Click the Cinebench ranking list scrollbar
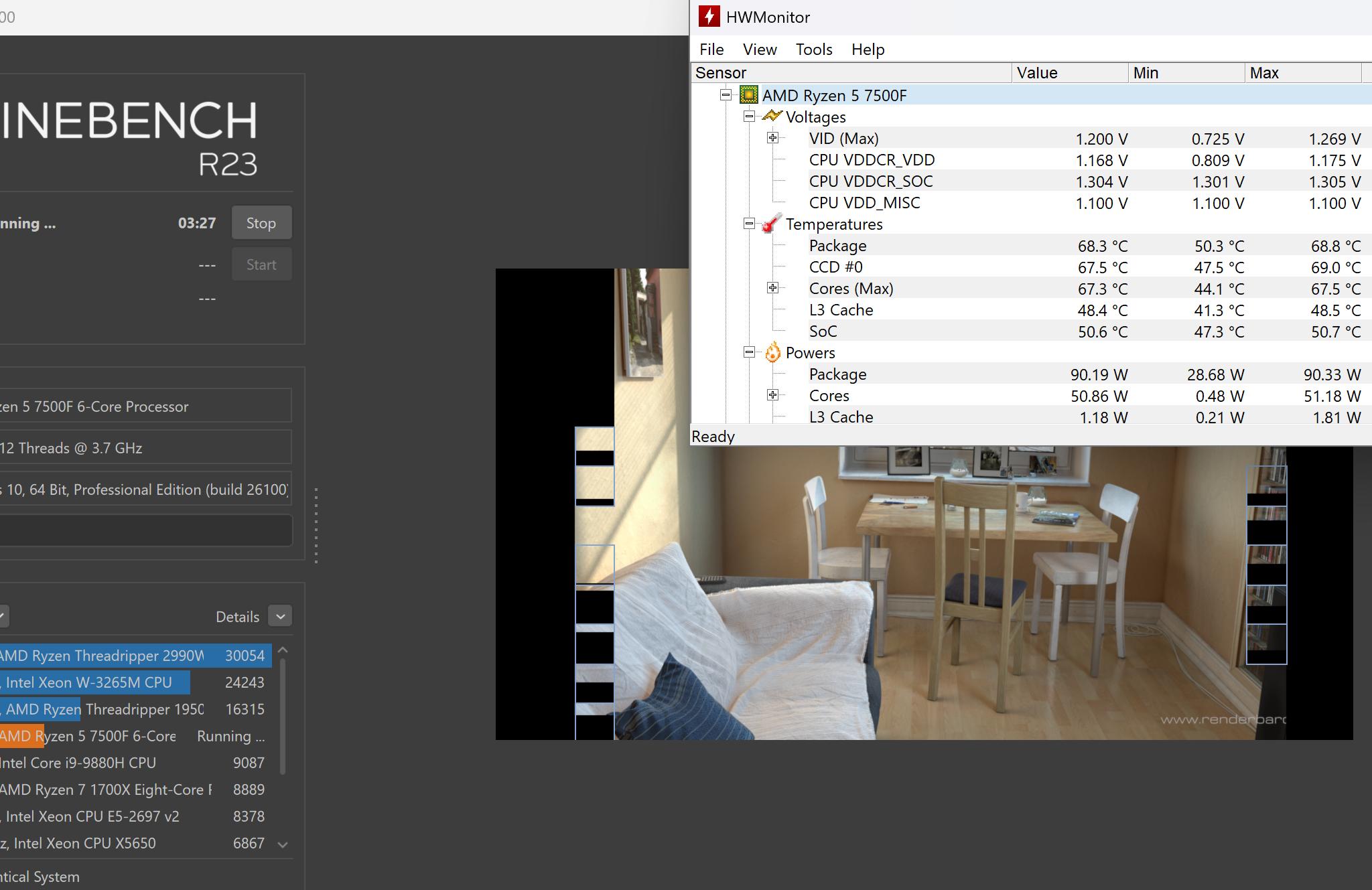This screenshot has width=1372, height=890. [283, 717]
